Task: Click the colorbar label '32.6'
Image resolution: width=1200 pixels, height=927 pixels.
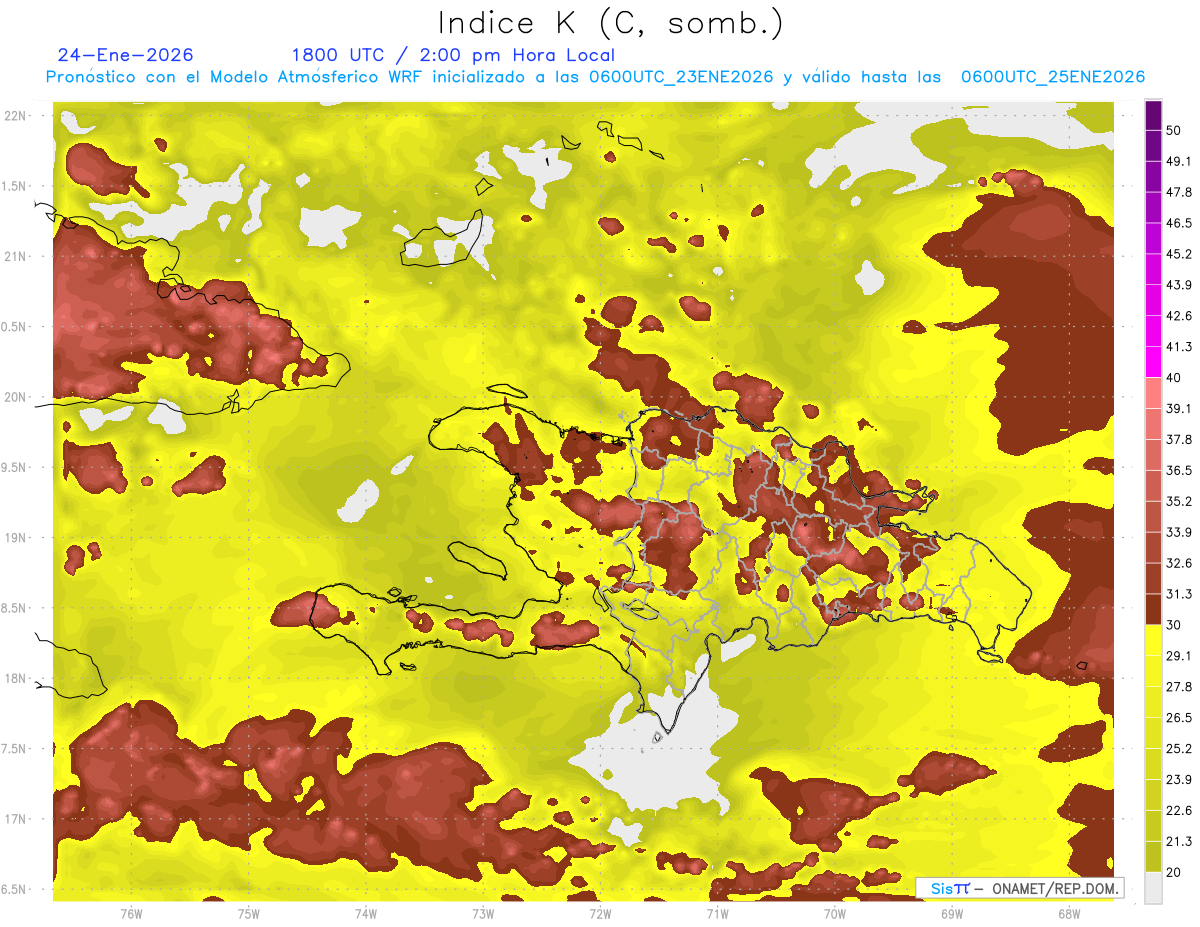Action: (x=1179, y=563)
